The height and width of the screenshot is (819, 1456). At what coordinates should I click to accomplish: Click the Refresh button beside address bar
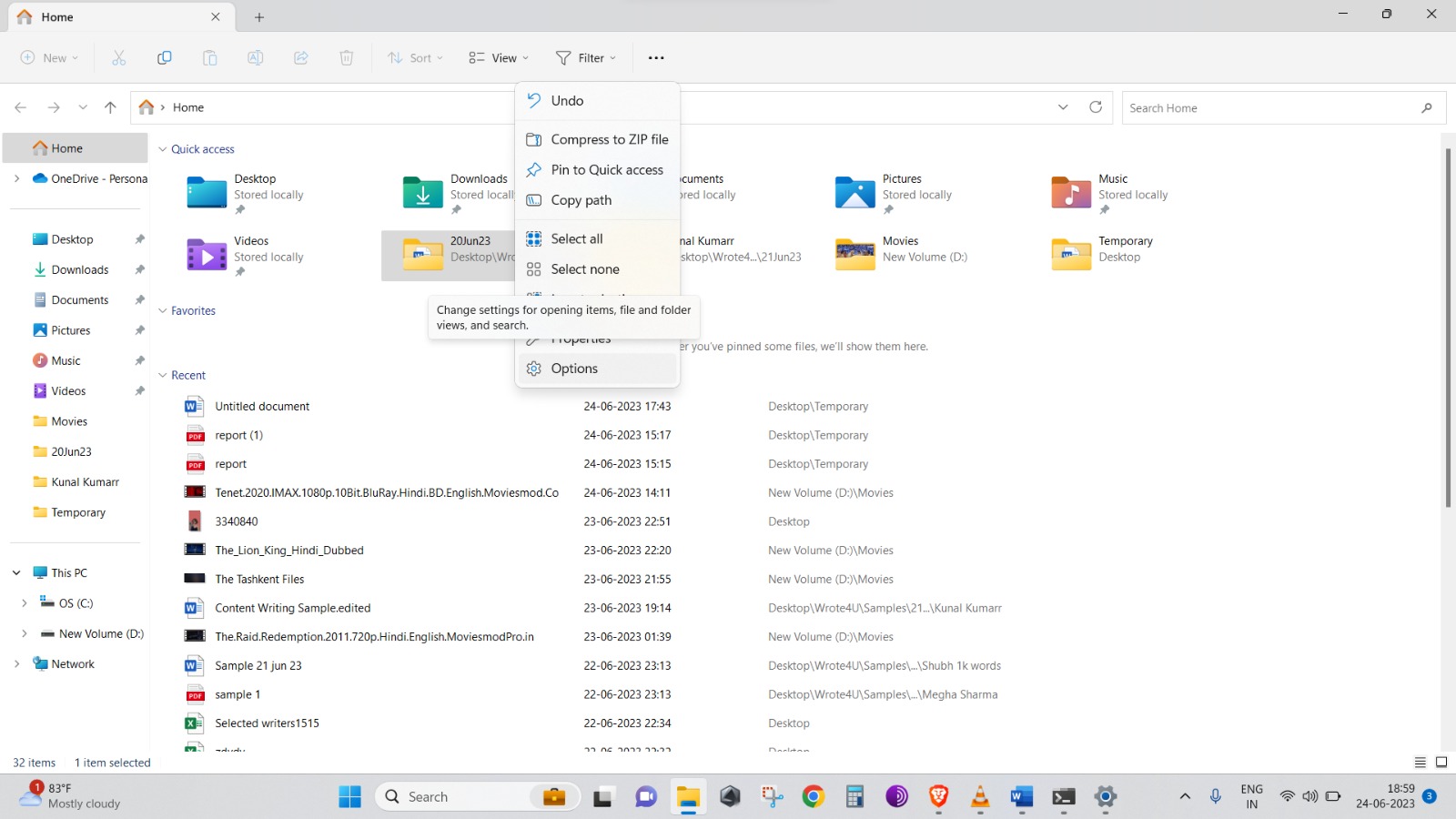tap(1096, 107)
